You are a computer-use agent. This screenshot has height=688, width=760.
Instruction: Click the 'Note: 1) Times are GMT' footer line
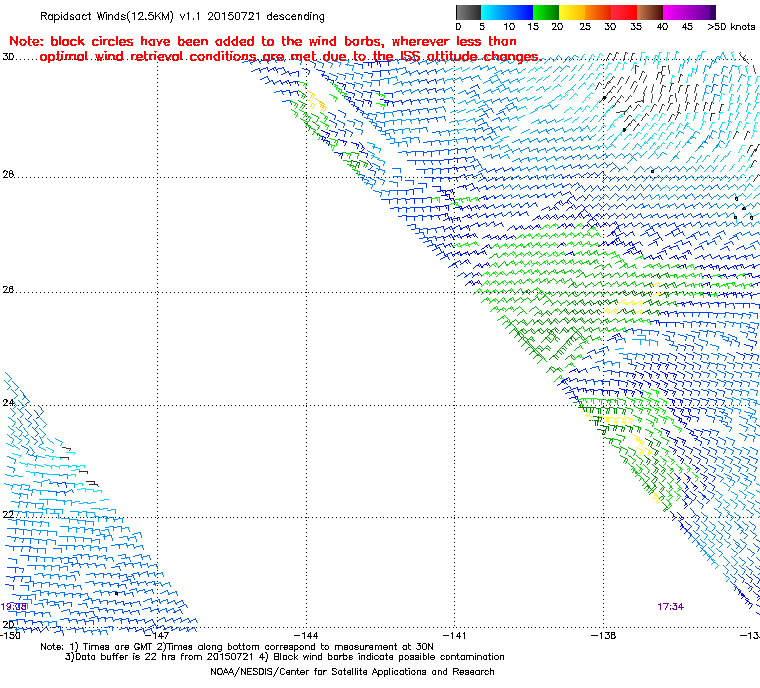[x=237, y=647]
